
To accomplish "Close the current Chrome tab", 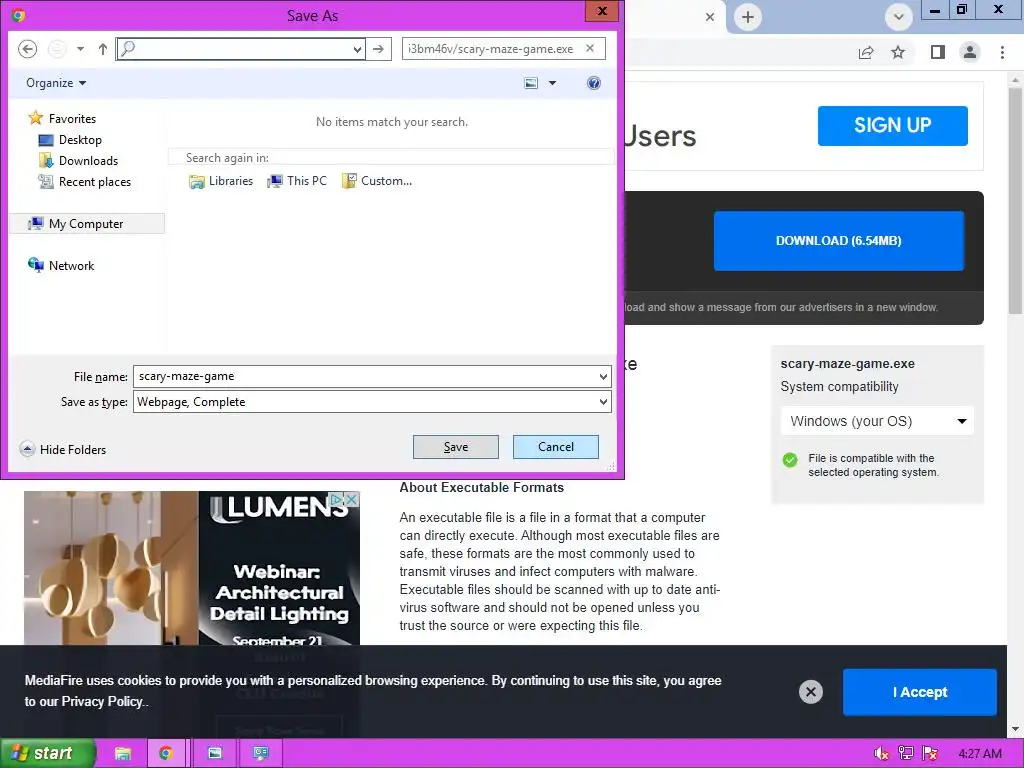I will pos(710,17).
